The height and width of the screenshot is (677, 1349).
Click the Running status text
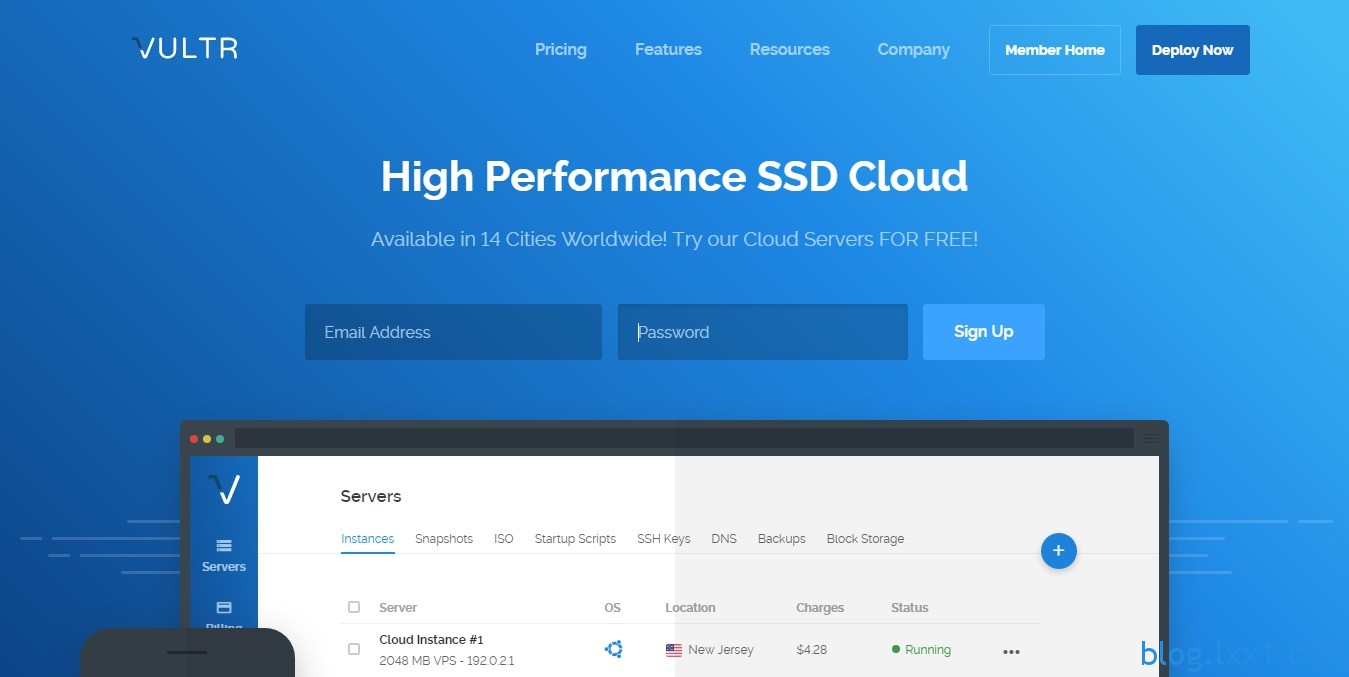click(x=928, y=649)
